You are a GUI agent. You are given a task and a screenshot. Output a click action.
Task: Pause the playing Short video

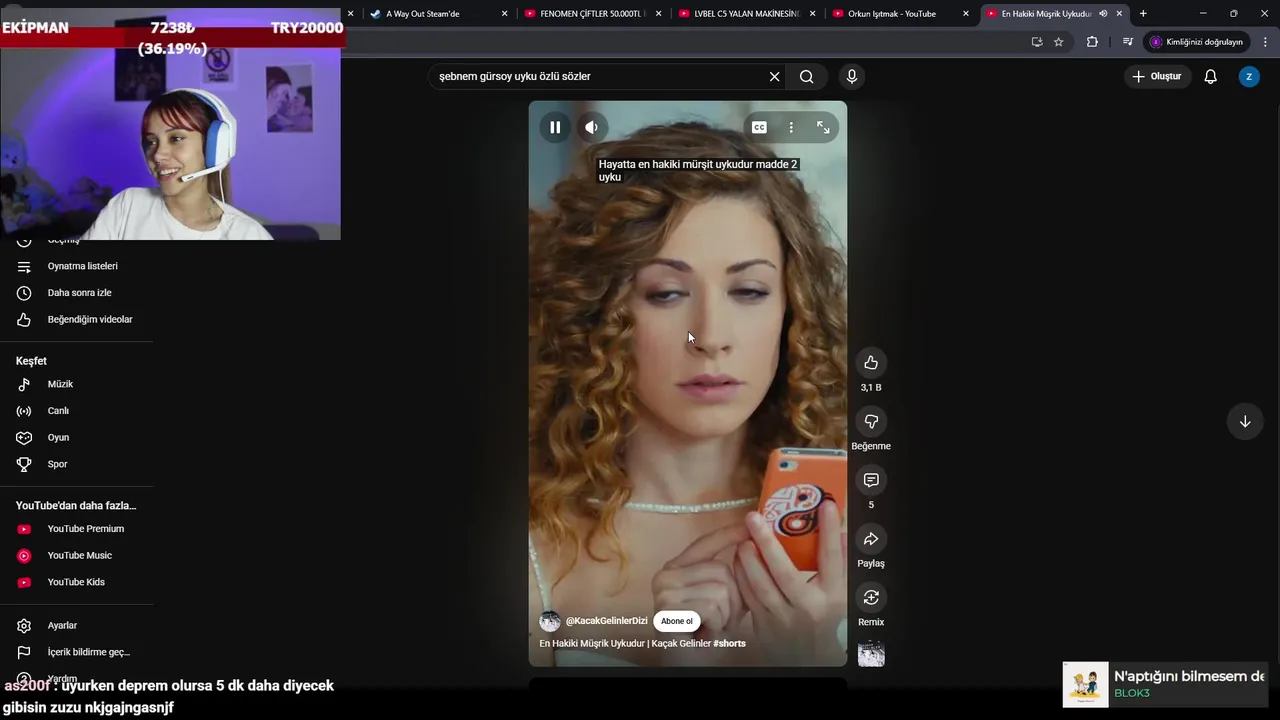point(555,127)
